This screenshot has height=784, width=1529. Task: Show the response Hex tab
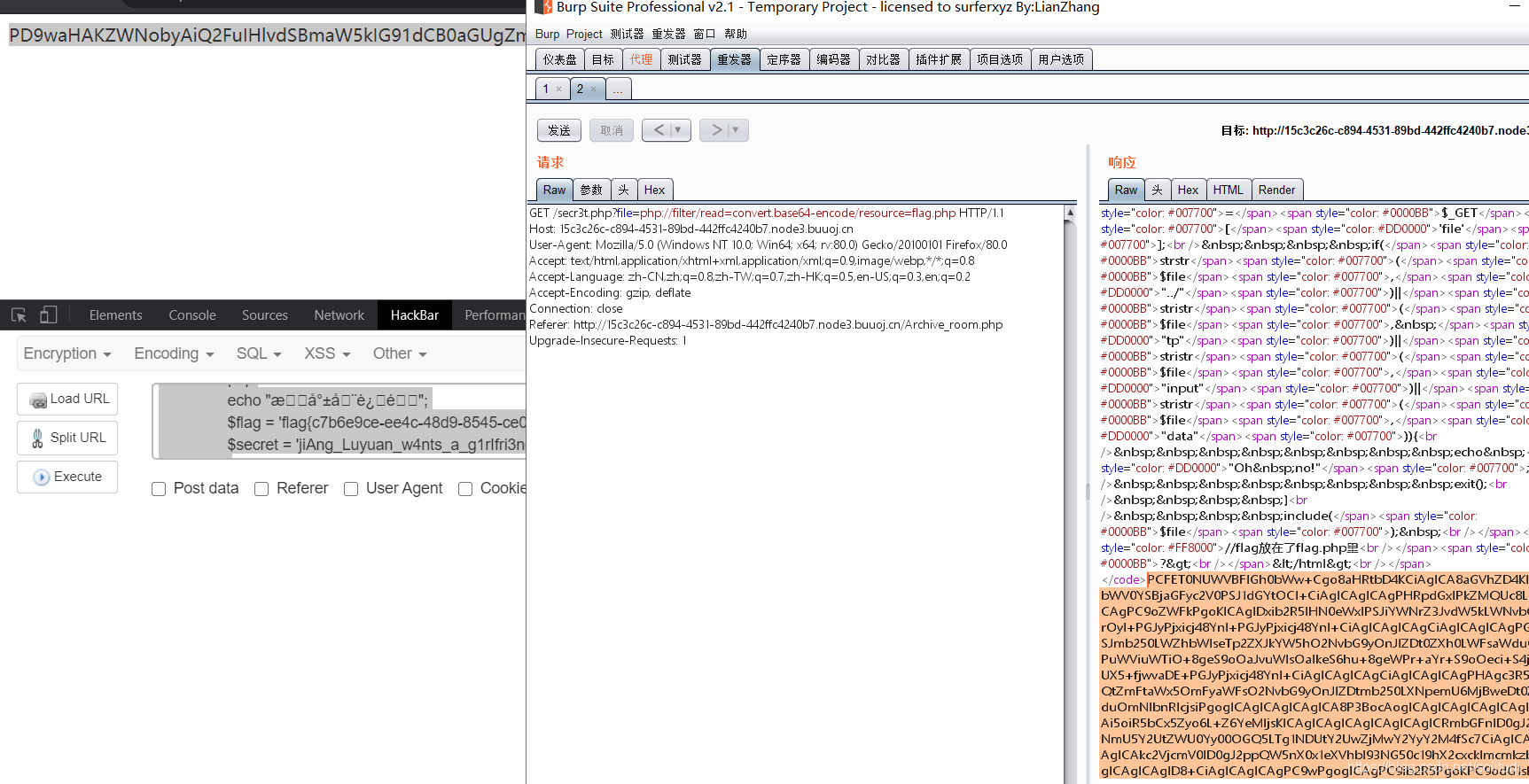pos(1188,190)
